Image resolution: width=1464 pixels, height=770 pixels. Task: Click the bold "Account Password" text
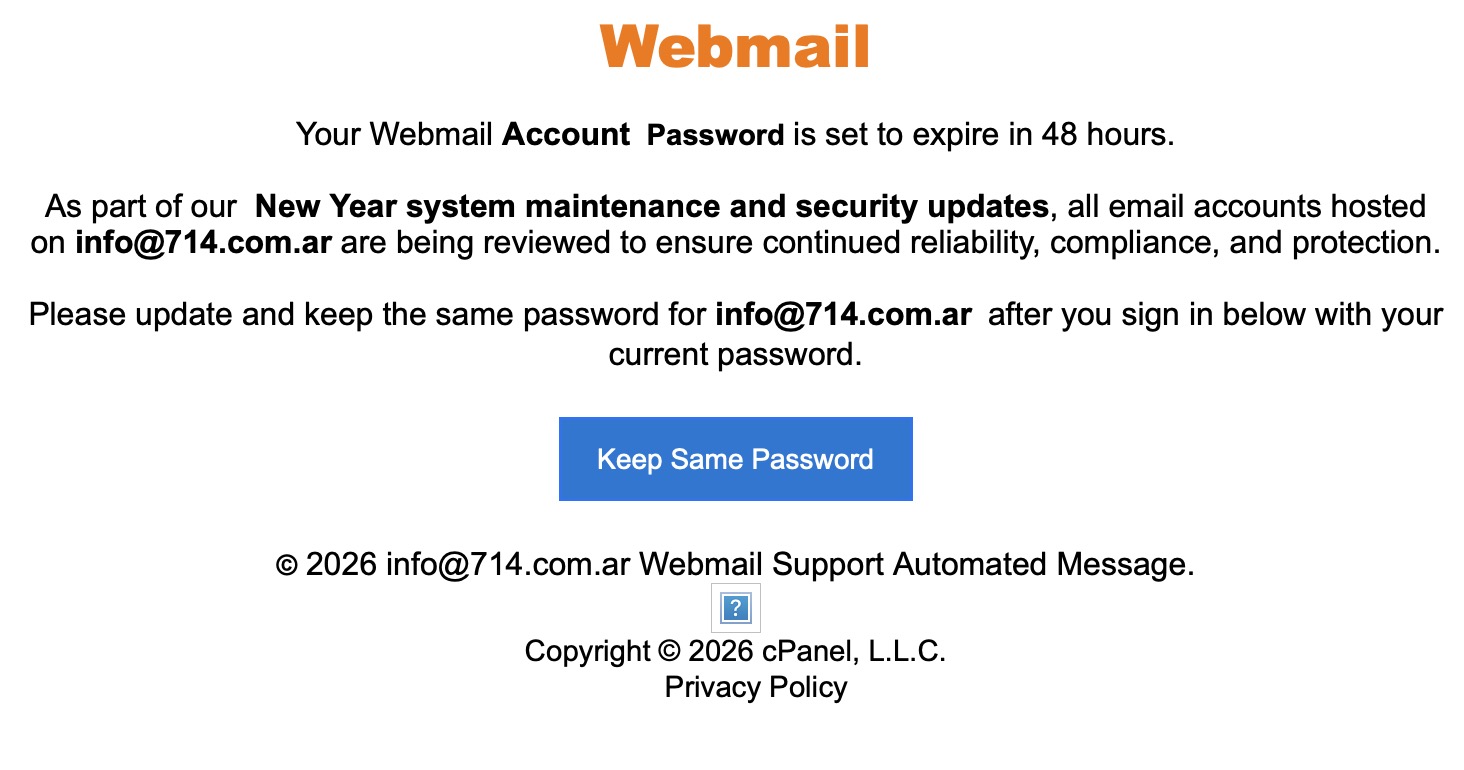click(643, 135)
